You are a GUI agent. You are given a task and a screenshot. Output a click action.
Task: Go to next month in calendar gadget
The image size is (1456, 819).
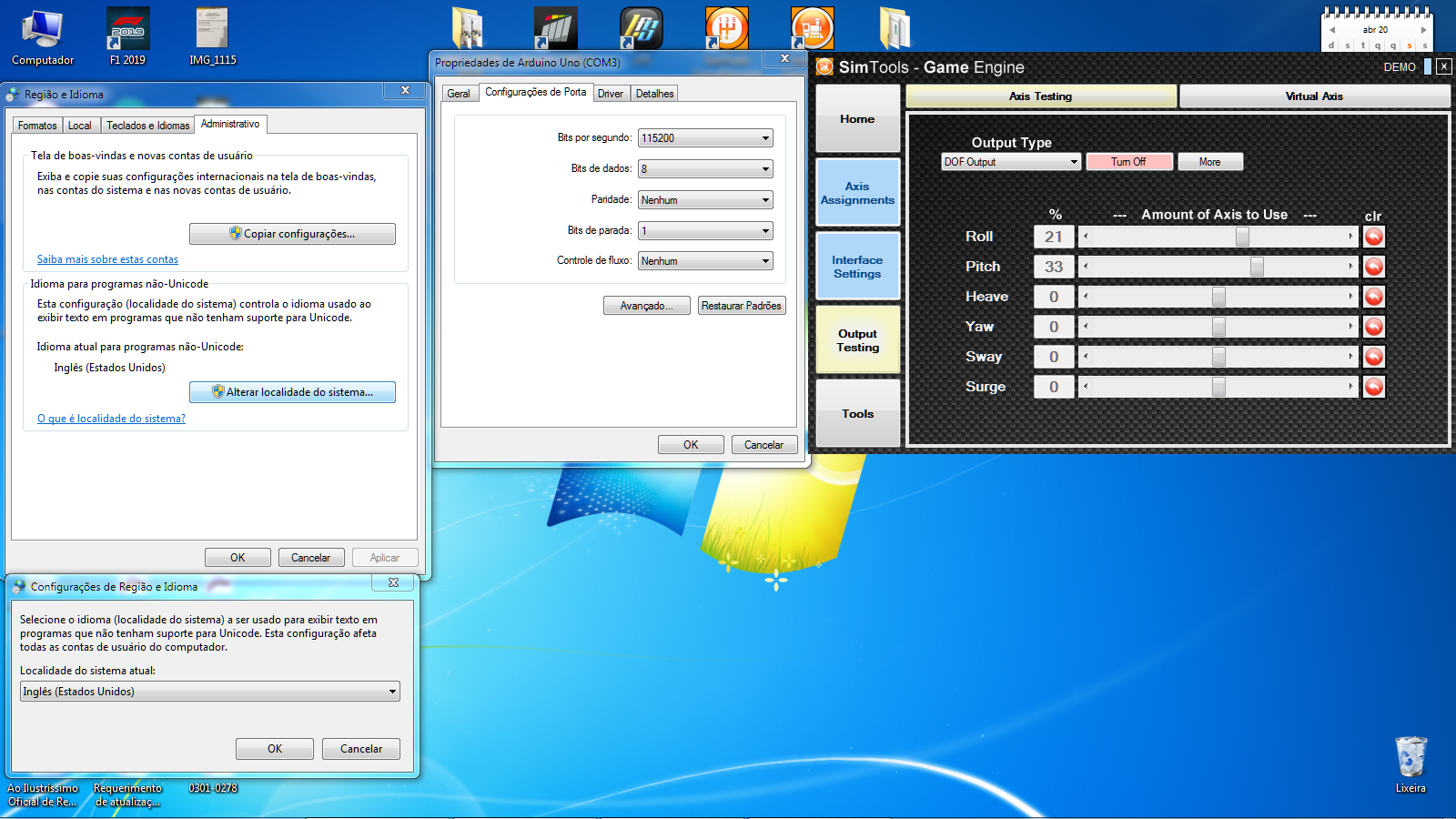coord(1423,30)
